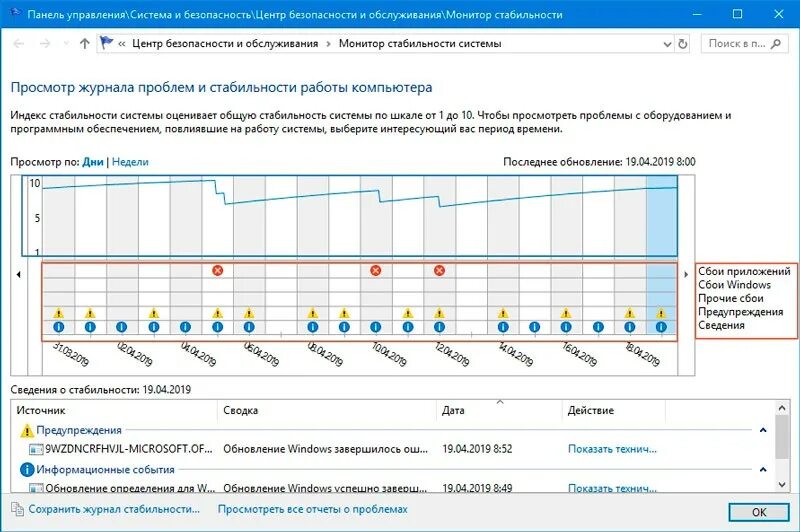This screenshot has width=800, height=532.
Task: Select the warning icon for 18.04.2019
Action: [630, 313]
